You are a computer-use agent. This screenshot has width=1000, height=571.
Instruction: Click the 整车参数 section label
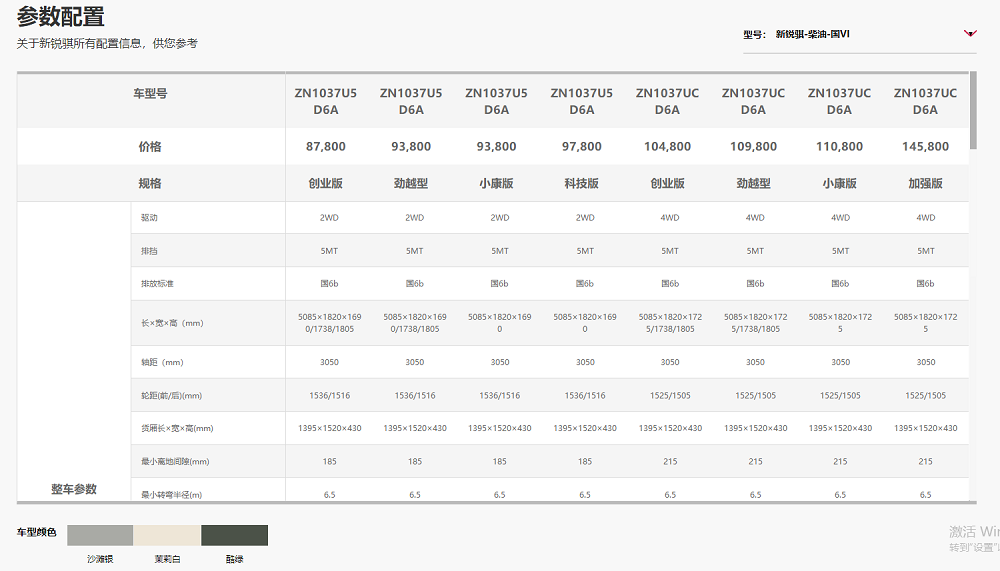(74, 489)
